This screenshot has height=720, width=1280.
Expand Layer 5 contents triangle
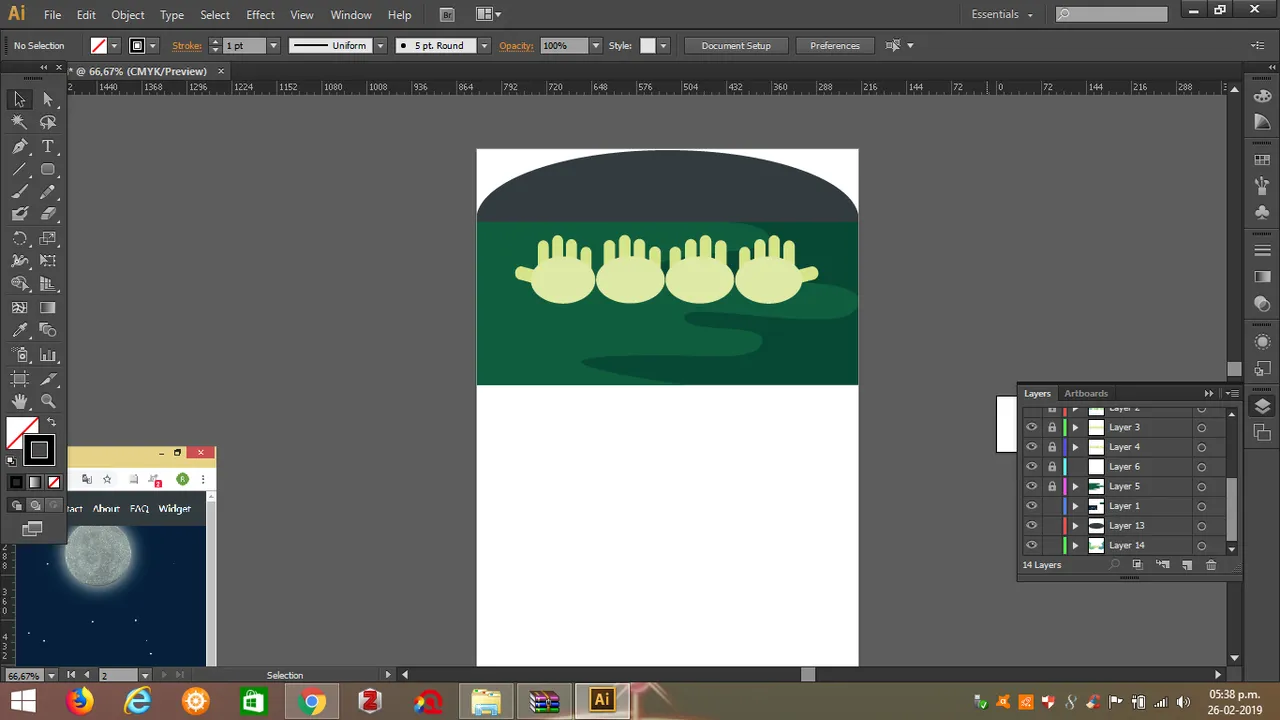(1076, 486)
